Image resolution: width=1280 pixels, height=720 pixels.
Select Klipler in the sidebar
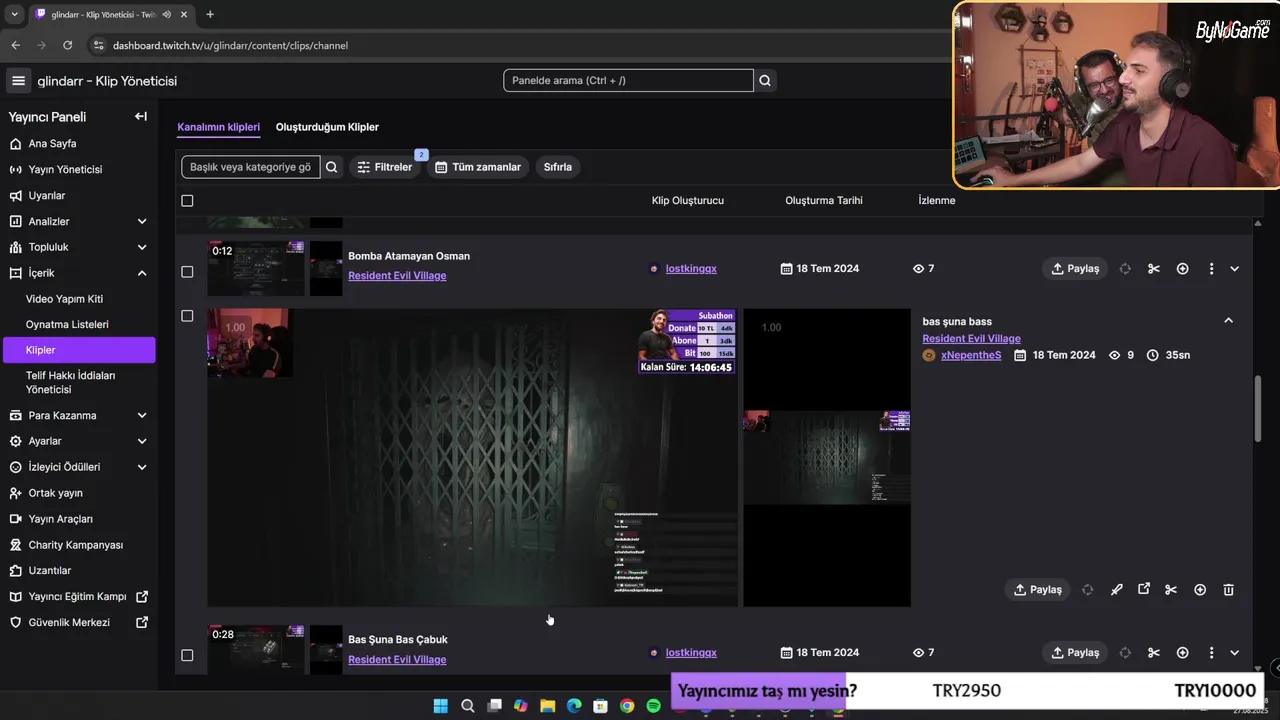point(79,350)
